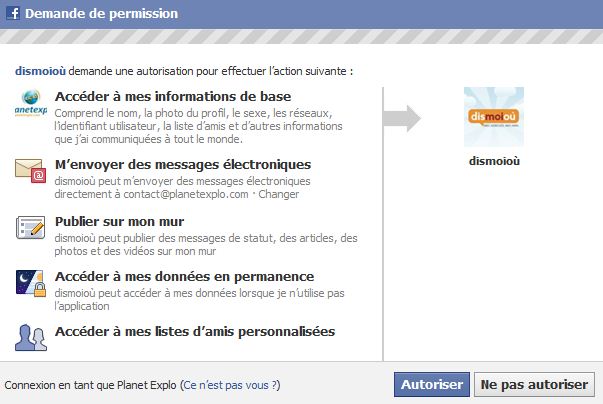
Task: Click the envelope email messages icon
Action: coord(31,171)
